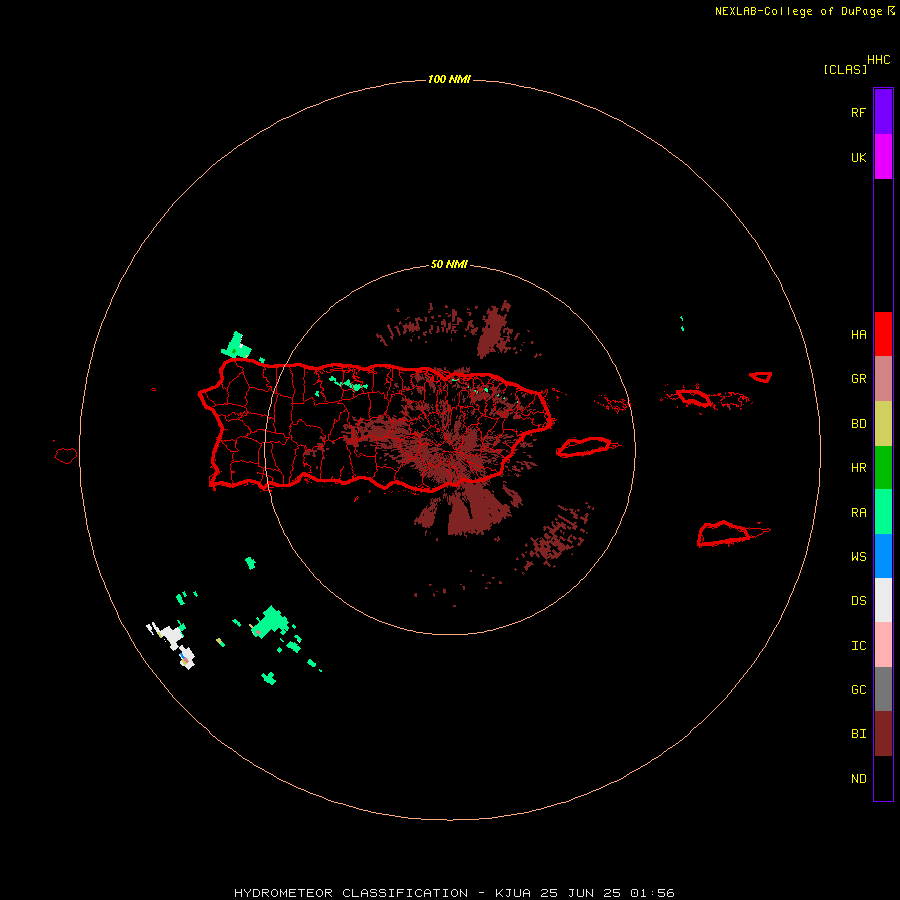This screenshot has width=900, height=900.
Task: Click the GC legend label
Action: pos(858,690)
